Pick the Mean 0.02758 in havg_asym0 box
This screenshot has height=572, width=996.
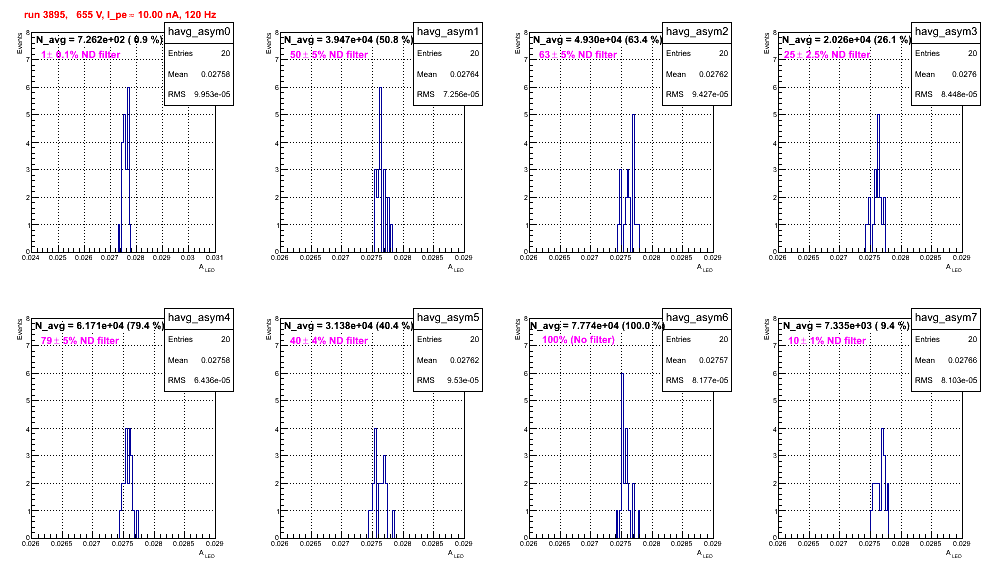pyautogui.click(x=215, y=74)
